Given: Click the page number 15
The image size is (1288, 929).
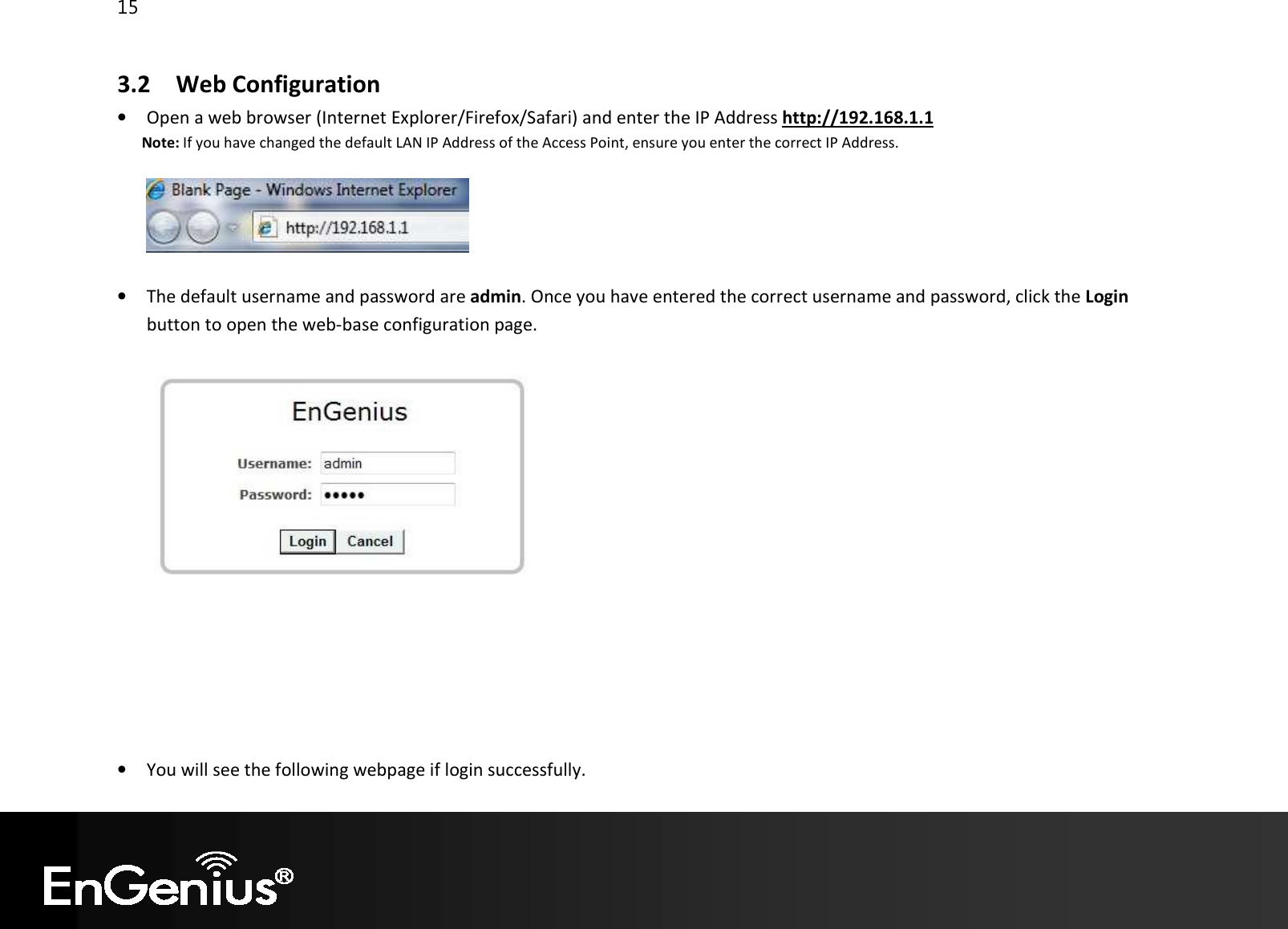Looking at the screenshot, I should pyautogui.click(x=128, y=9).
